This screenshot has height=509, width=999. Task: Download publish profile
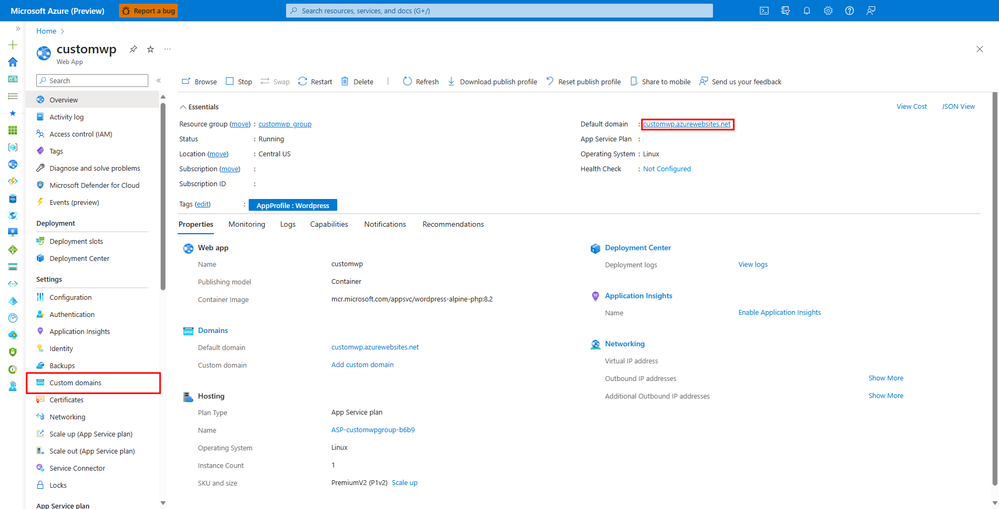click(492, 82)
